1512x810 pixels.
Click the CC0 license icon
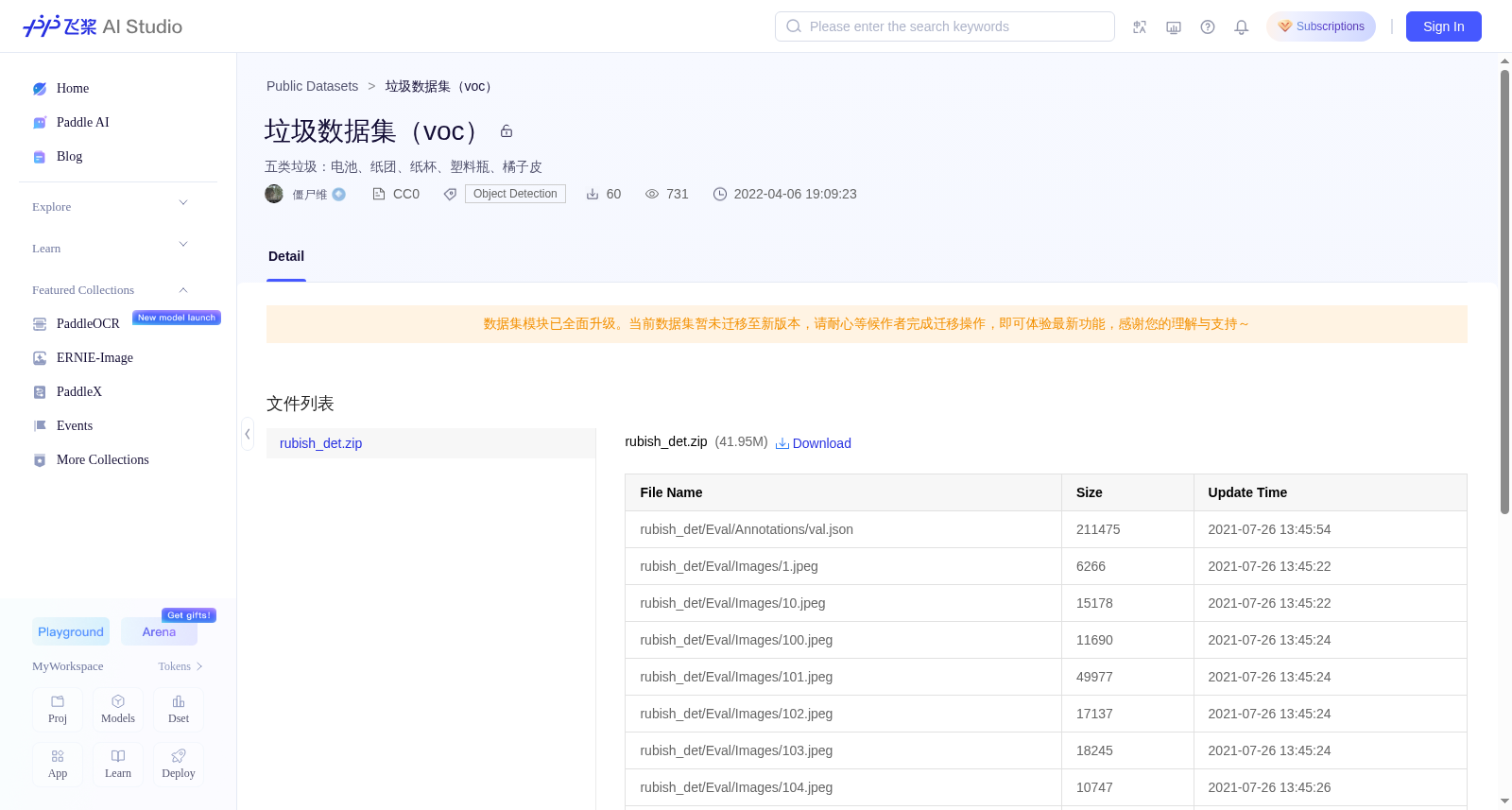[x=379, y=194]
